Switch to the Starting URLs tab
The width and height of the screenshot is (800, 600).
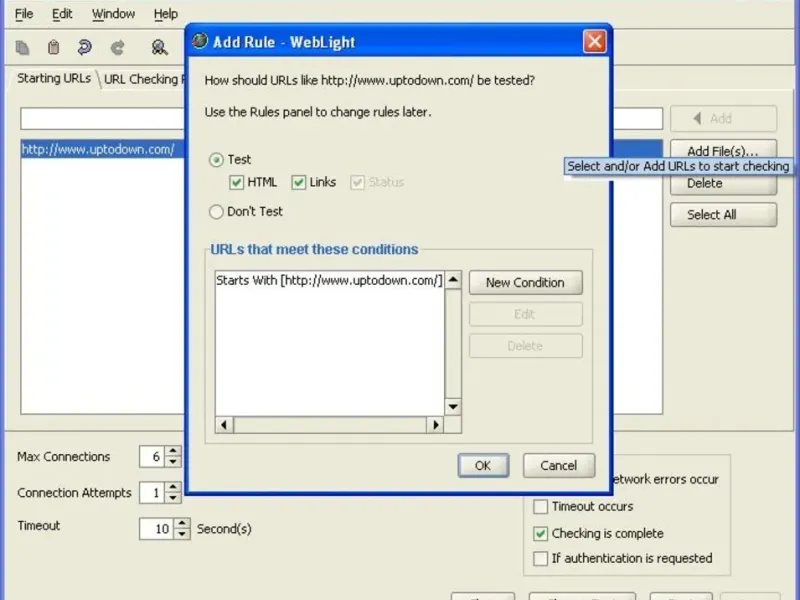point(54,79)
